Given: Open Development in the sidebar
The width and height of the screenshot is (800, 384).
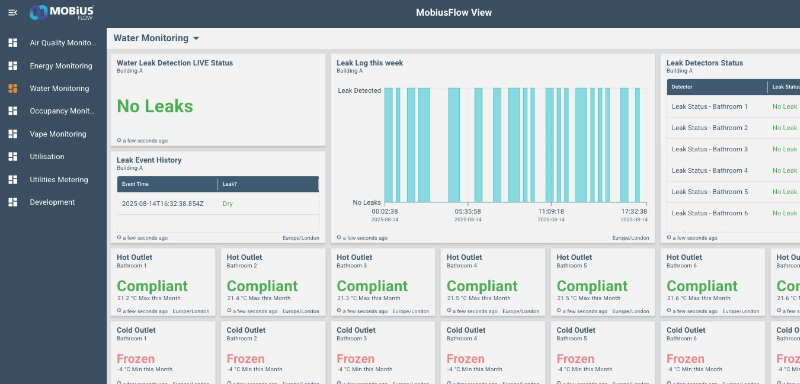Looking at the screenshot, I should (54, 202).
